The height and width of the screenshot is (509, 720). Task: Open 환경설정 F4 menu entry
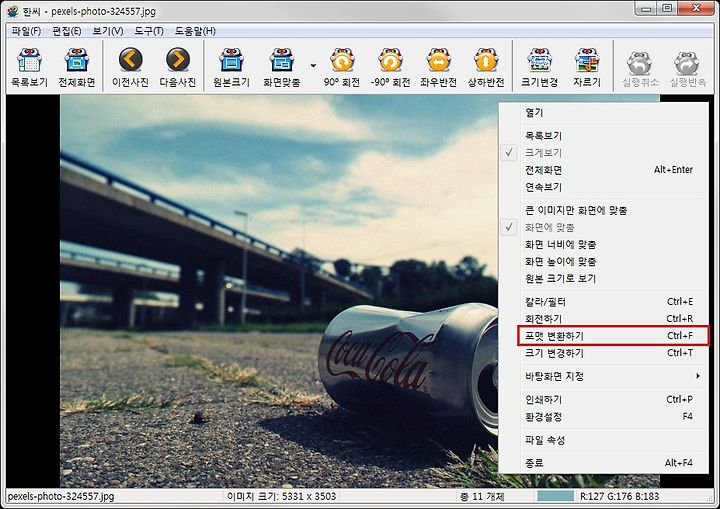click(604, 417)
